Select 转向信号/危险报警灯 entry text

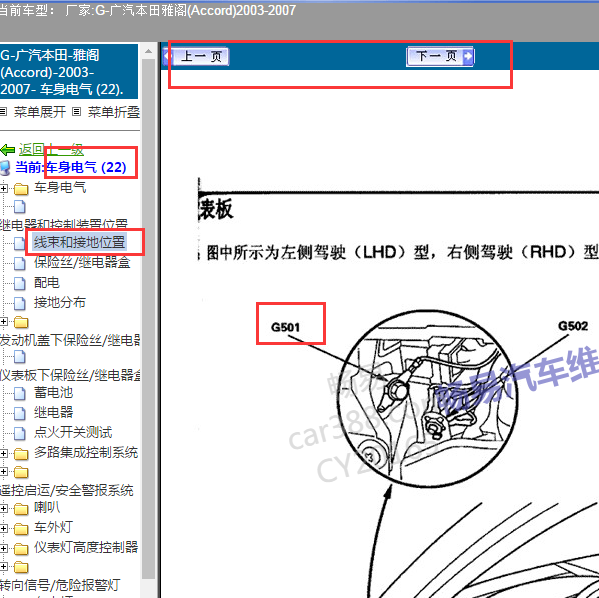tap(60, 585)
